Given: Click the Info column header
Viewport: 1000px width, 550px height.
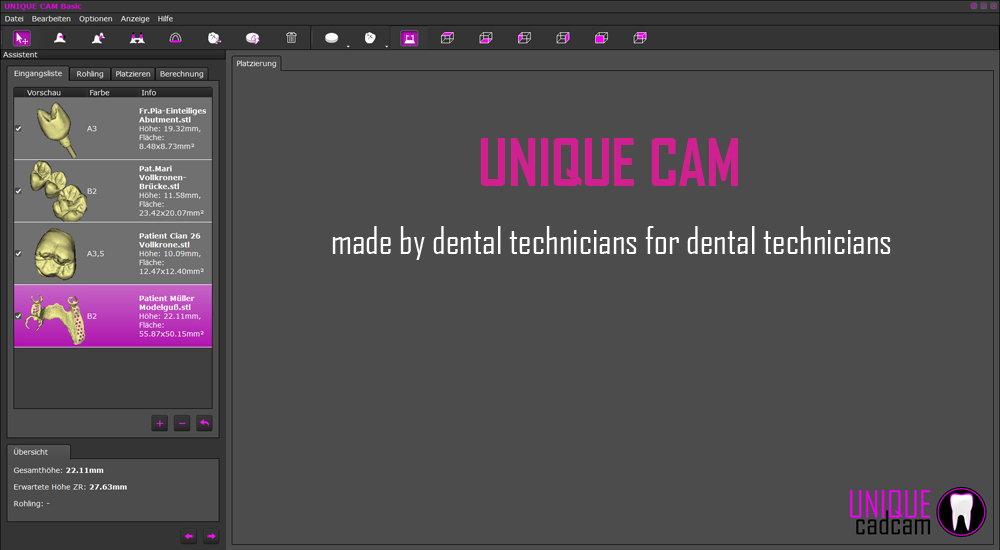Looking at the screenshot, I should coord(149,93).
